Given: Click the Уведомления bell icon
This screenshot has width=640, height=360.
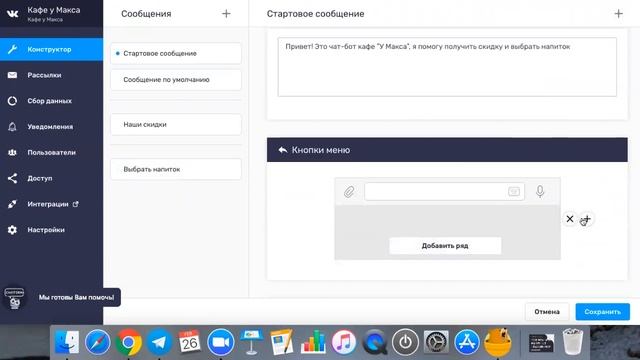Looking at the screenshot, I should [x=12, y=127].
